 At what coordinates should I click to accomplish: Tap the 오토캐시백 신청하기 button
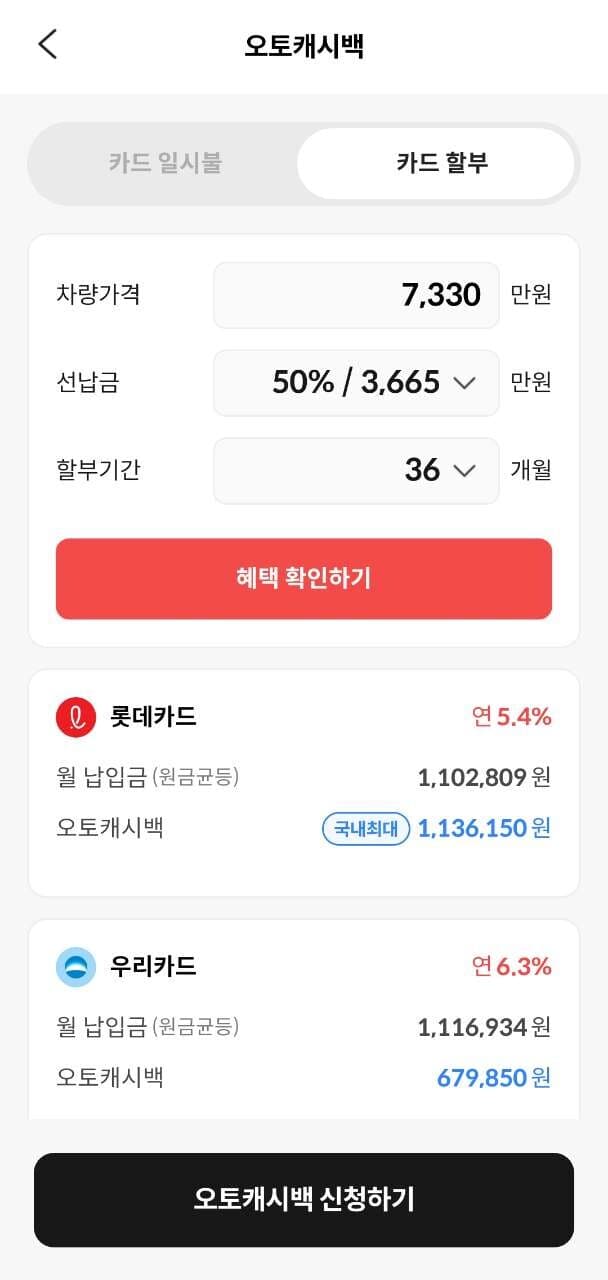pos(304,1199)
